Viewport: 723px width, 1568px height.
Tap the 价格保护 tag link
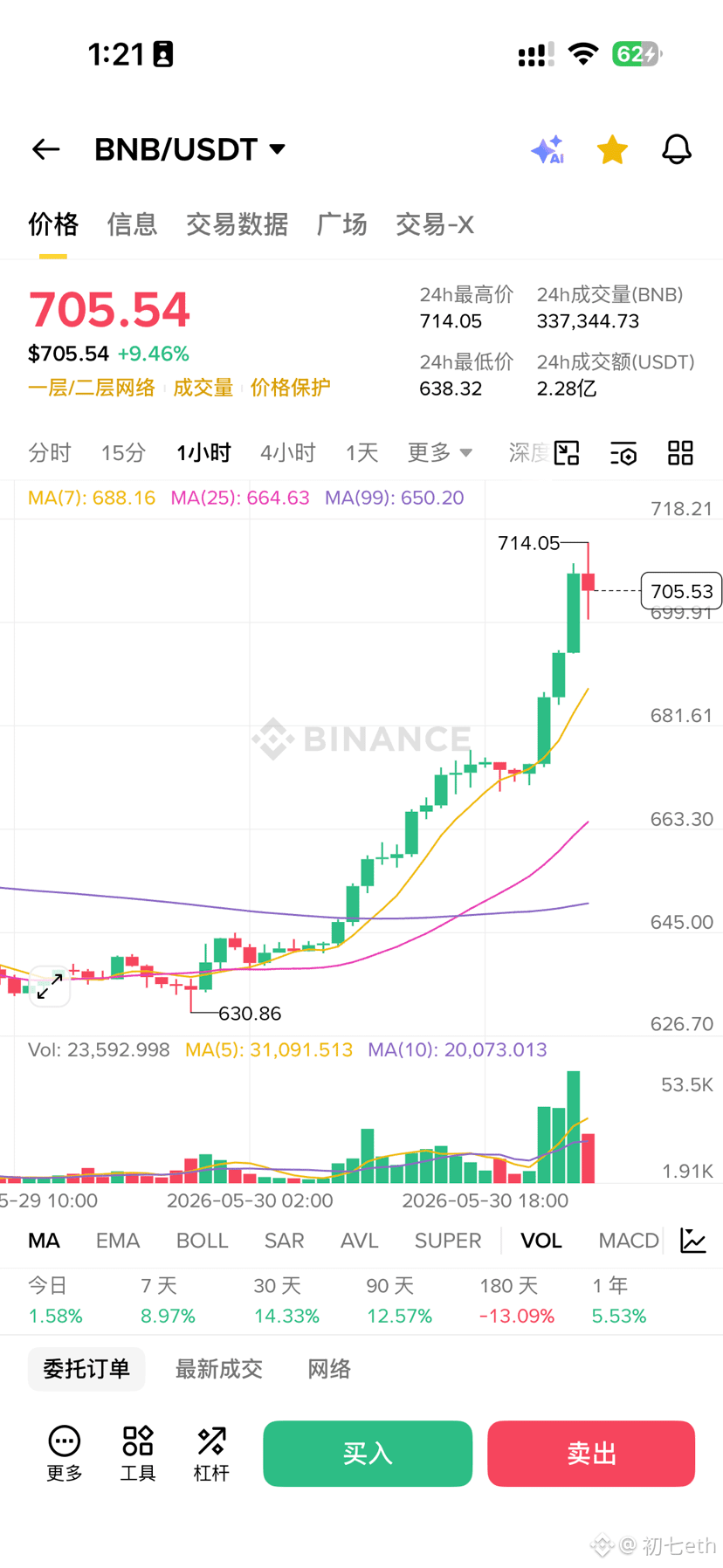(290, 388)
